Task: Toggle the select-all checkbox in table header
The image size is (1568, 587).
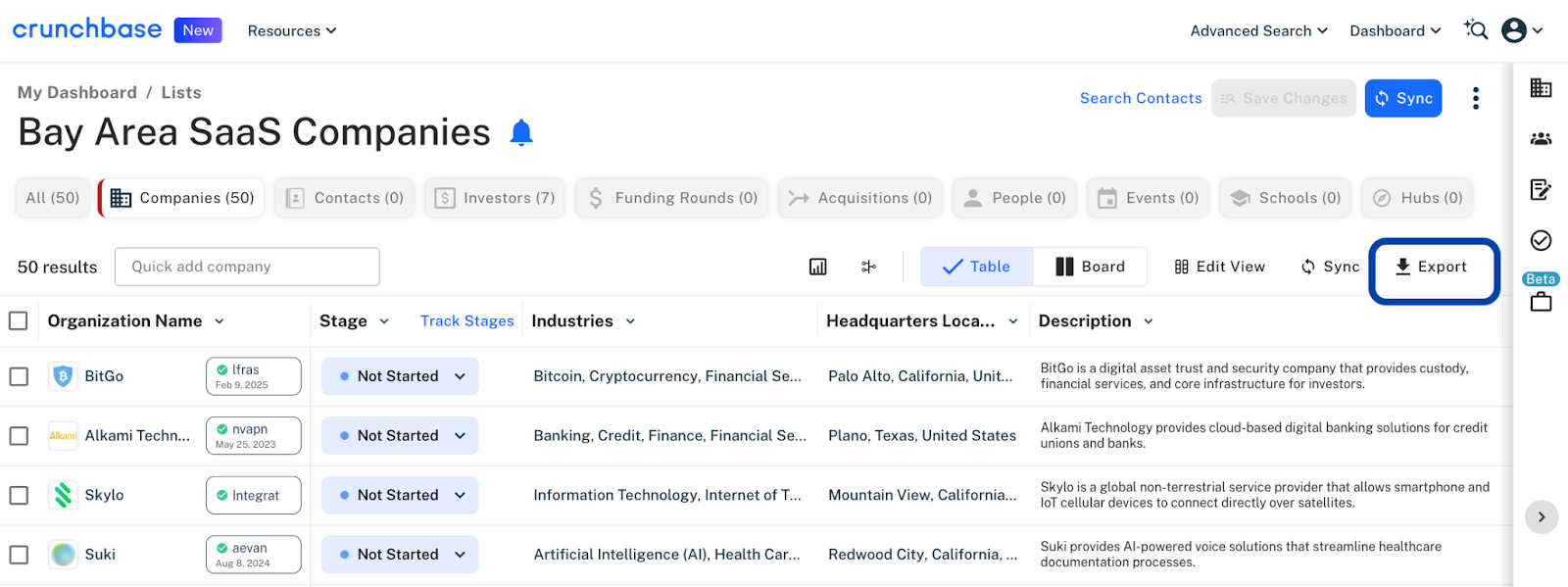Action: point(18,320)
